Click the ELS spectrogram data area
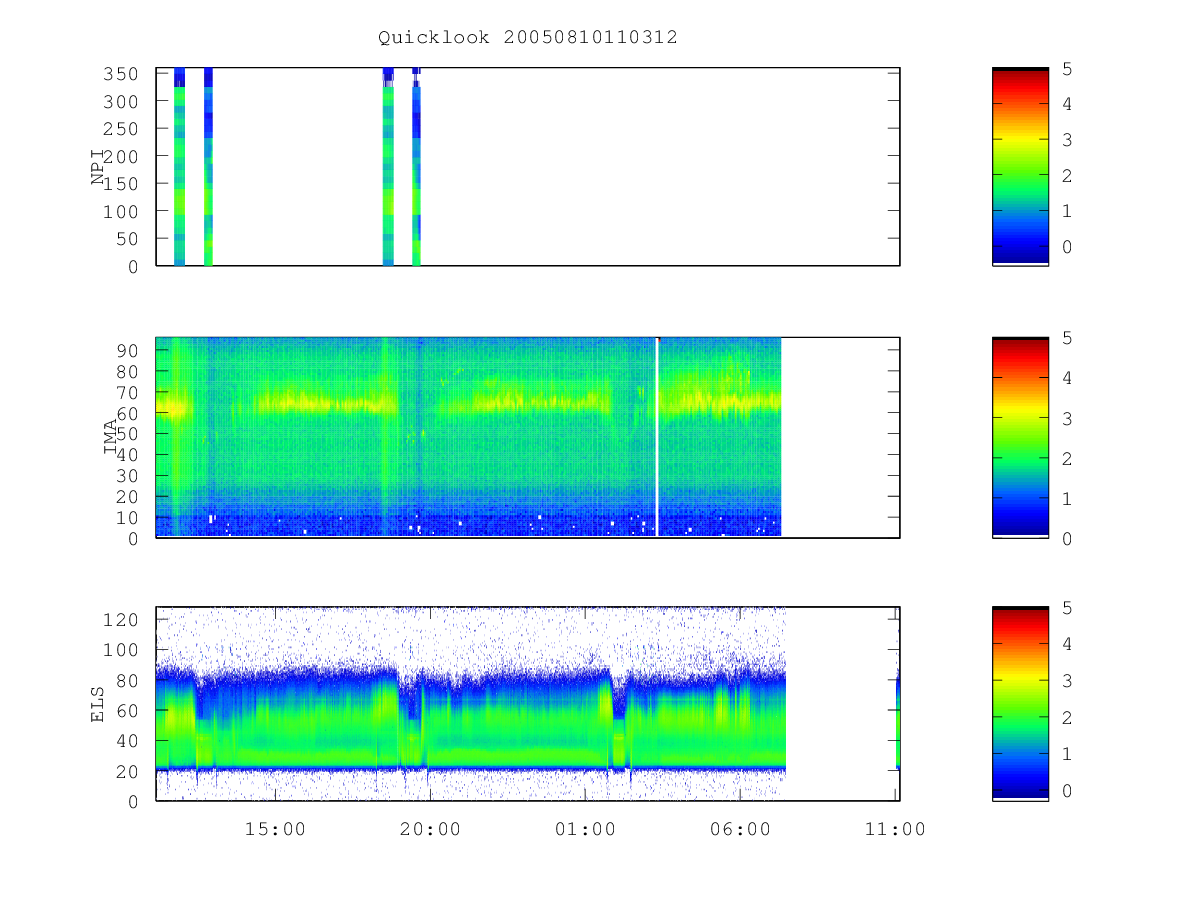The width and height of the screenshot is (1200, 900). 471,704
